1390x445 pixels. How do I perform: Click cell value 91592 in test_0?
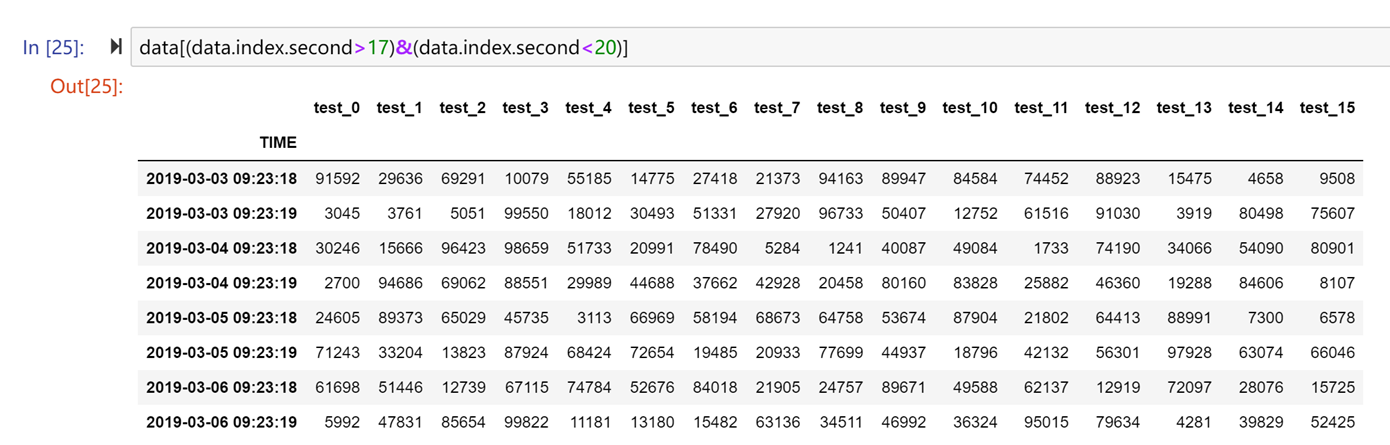pos(338,179)
